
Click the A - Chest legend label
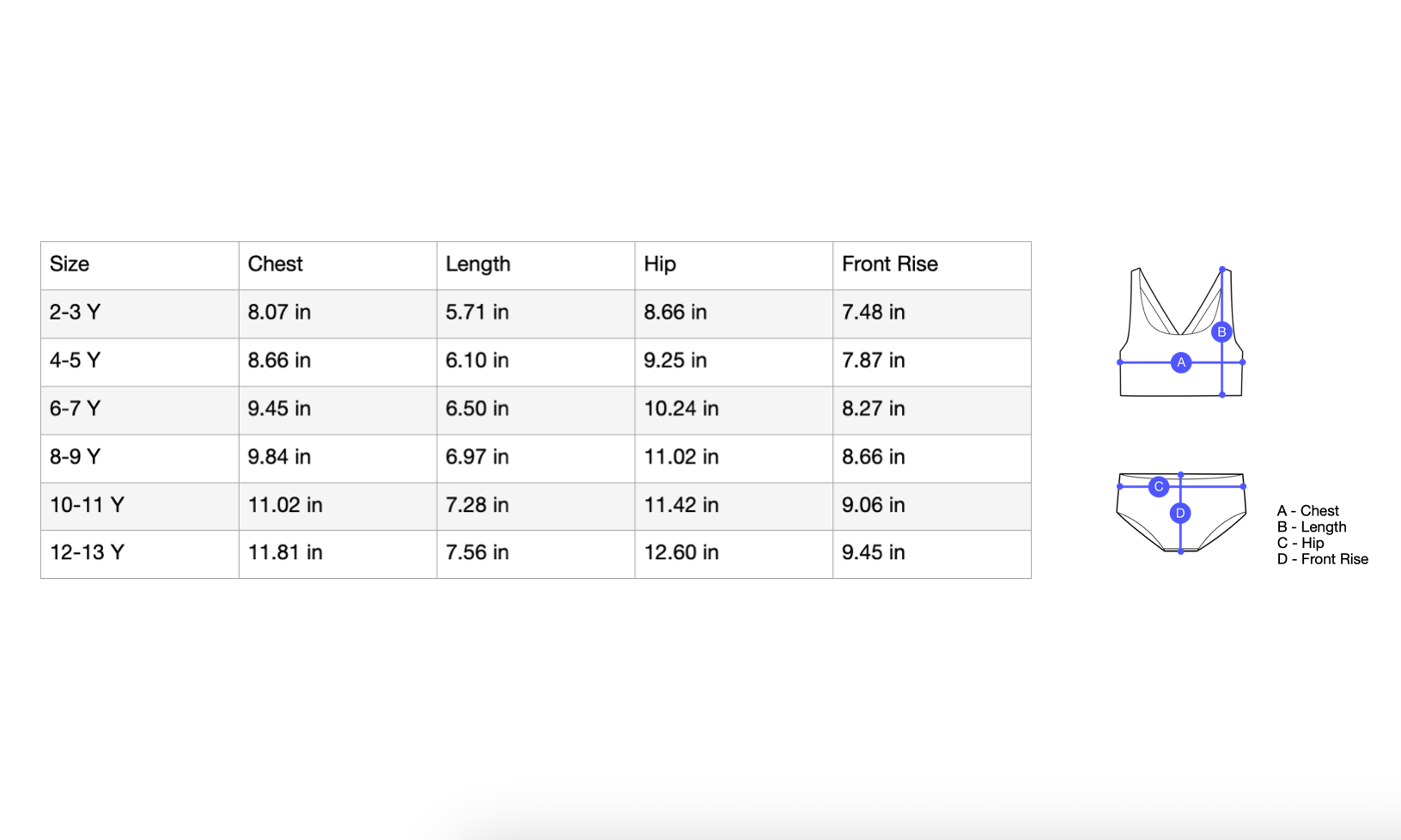click(x=1307, y=511)
